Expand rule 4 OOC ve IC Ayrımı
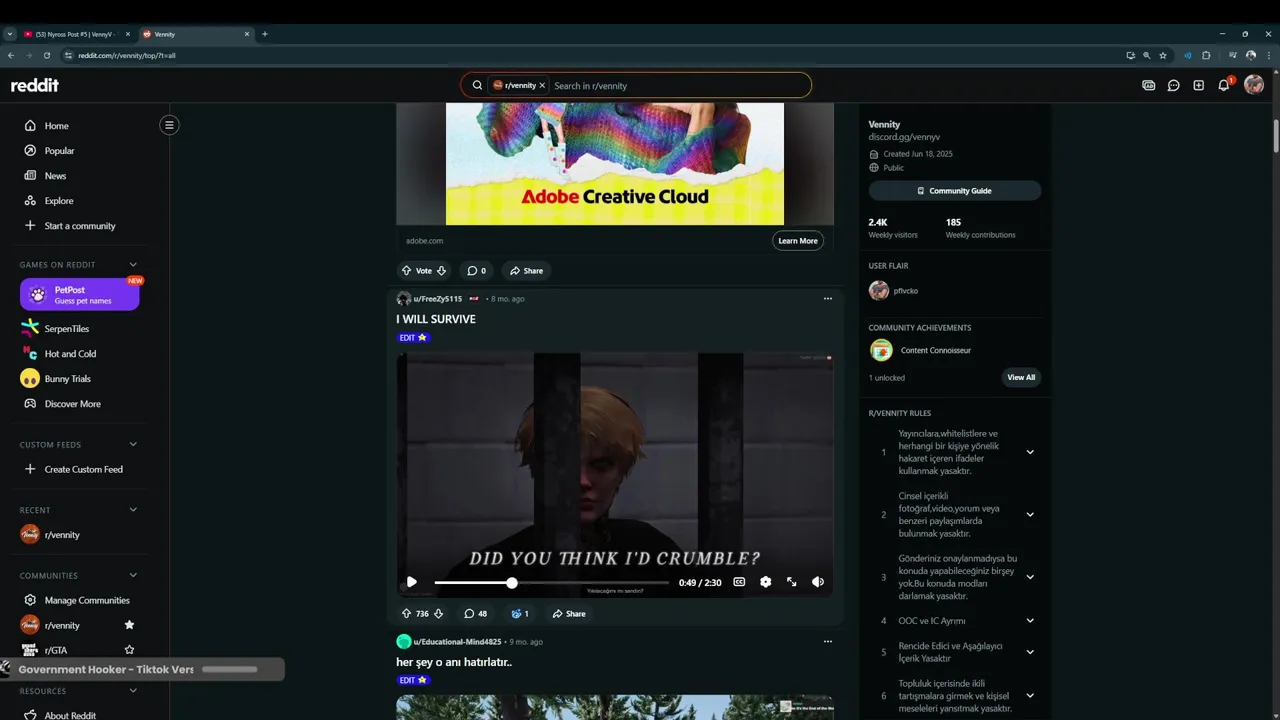This screenshot has height=720, width=1280. click(x=1030, y=621)
